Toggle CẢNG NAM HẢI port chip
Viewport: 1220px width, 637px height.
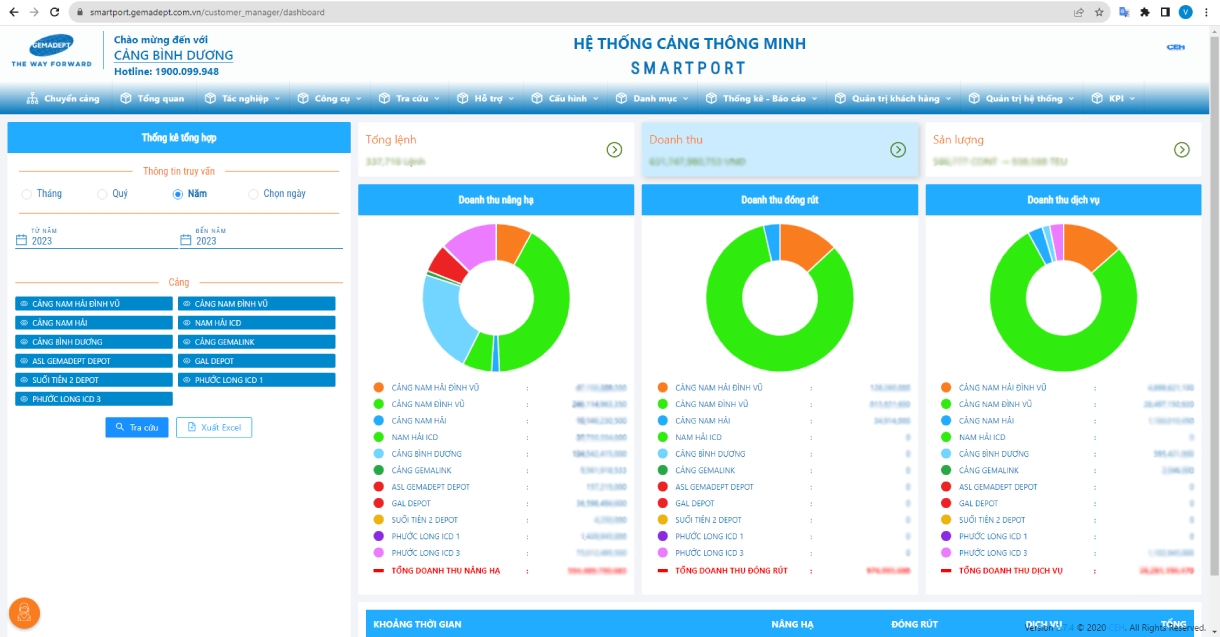pyautogui.click(x=94, y=323)
